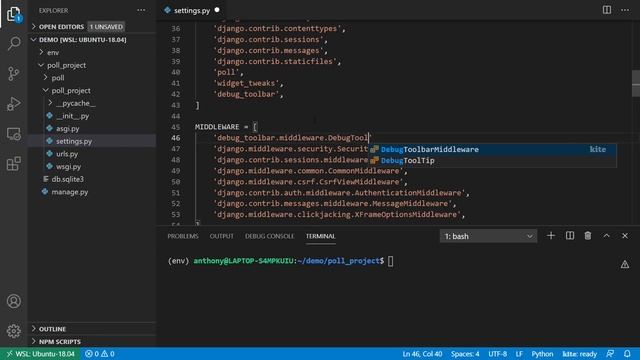Maximize the panel with up chevron
Screen dimensions: 640x360
(607, 236)
